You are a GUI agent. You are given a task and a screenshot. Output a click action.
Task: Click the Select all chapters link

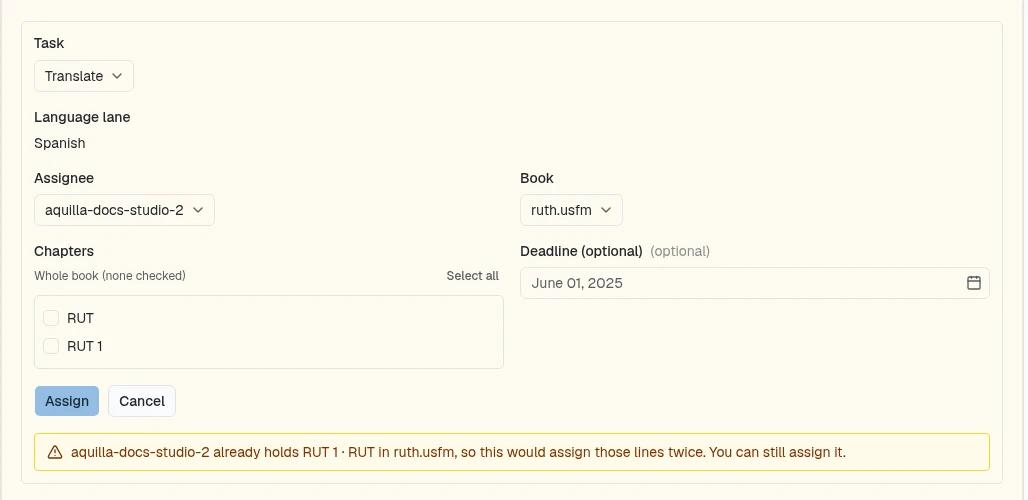pyautogui.click(x=473, y=276)
